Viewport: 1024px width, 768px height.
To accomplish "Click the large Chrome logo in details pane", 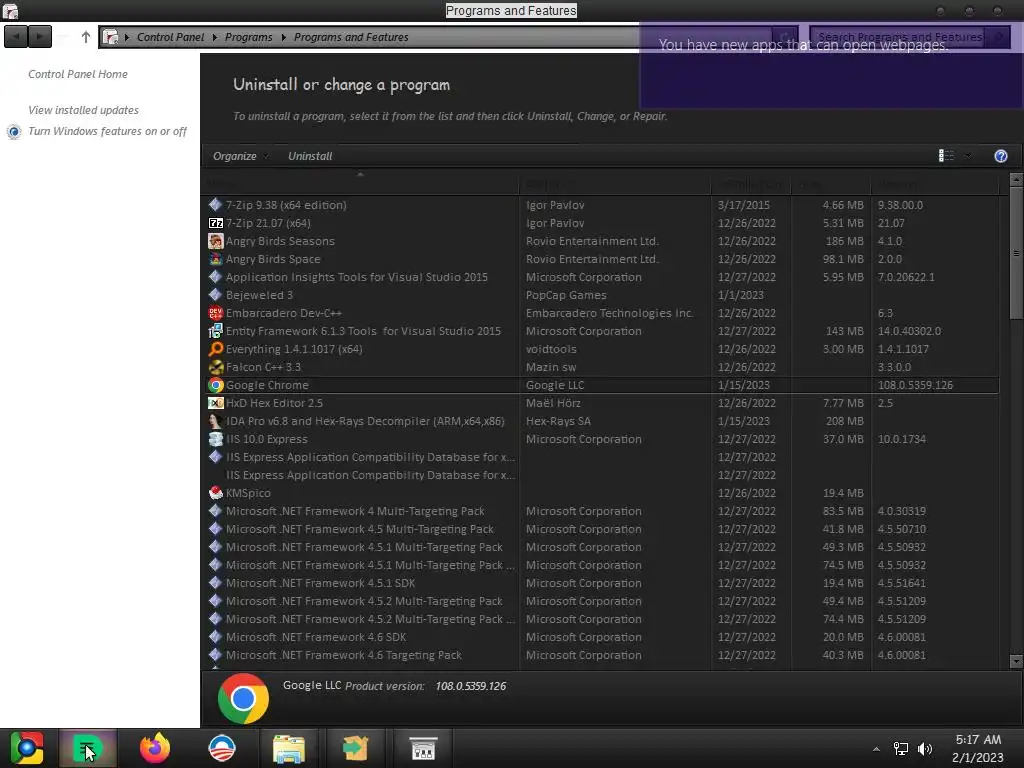I will tap(243, 699).
